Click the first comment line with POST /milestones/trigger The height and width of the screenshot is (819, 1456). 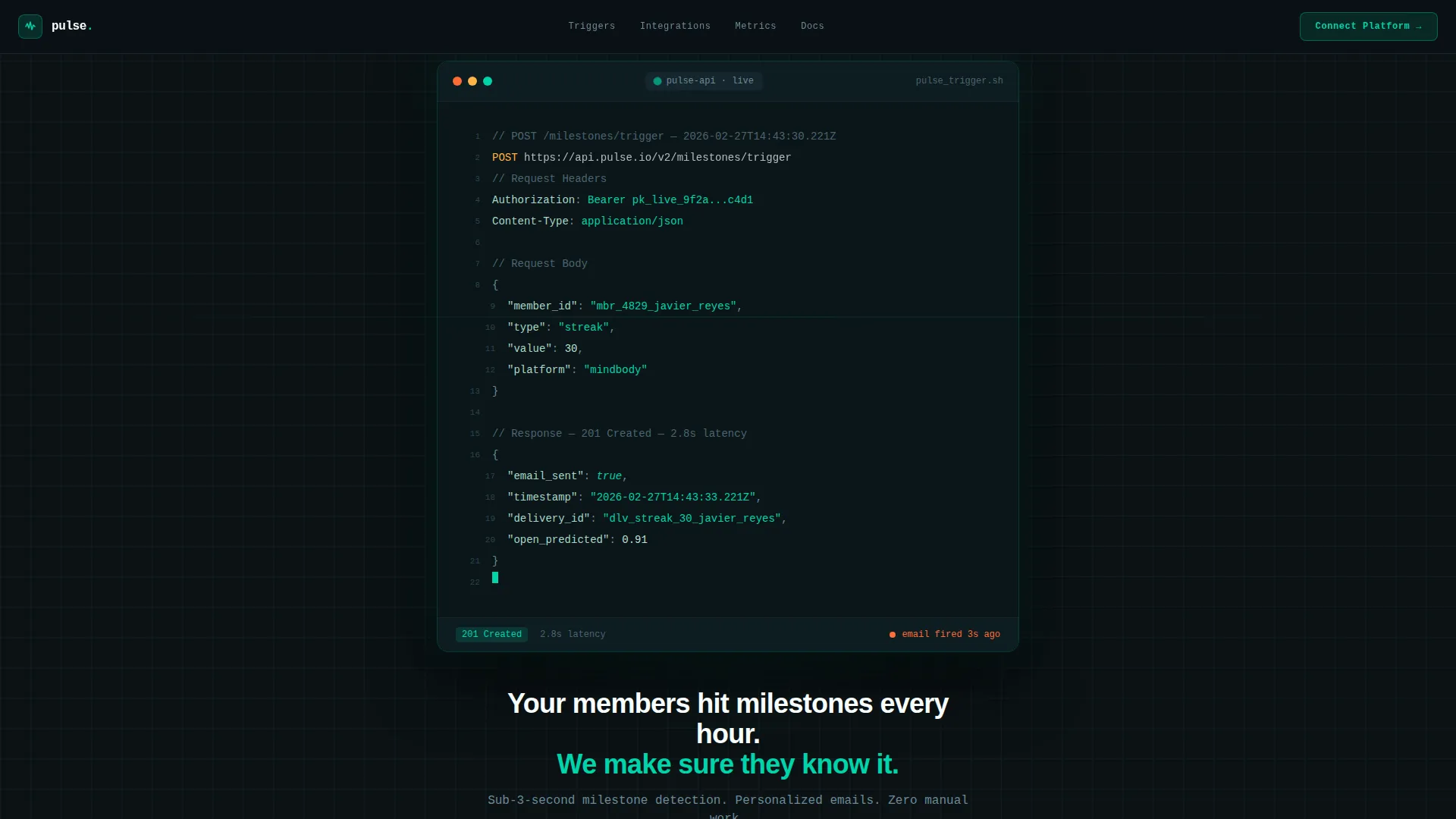pos(664,136)
